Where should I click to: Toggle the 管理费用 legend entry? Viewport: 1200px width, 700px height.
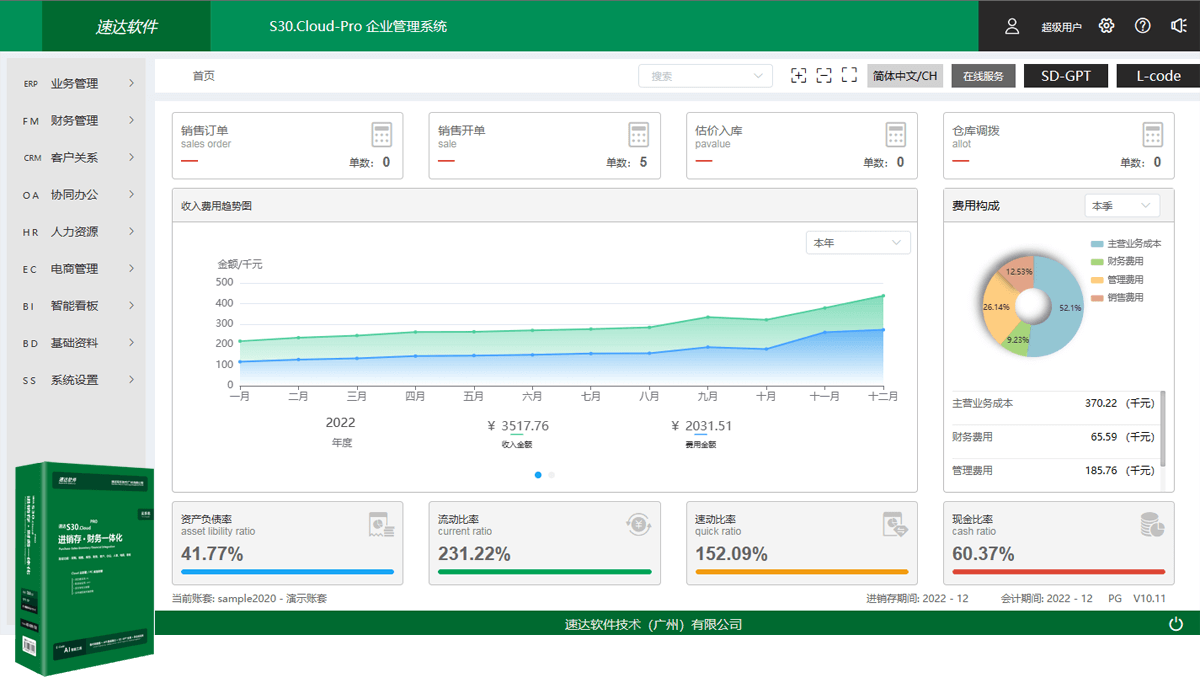[1117, 280]
